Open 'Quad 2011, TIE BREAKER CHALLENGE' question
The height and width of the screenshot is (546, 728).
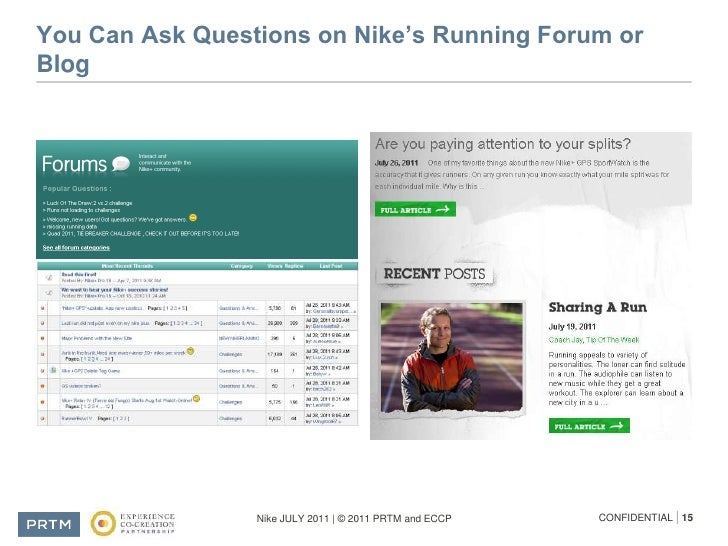click(x=141, y=234)
